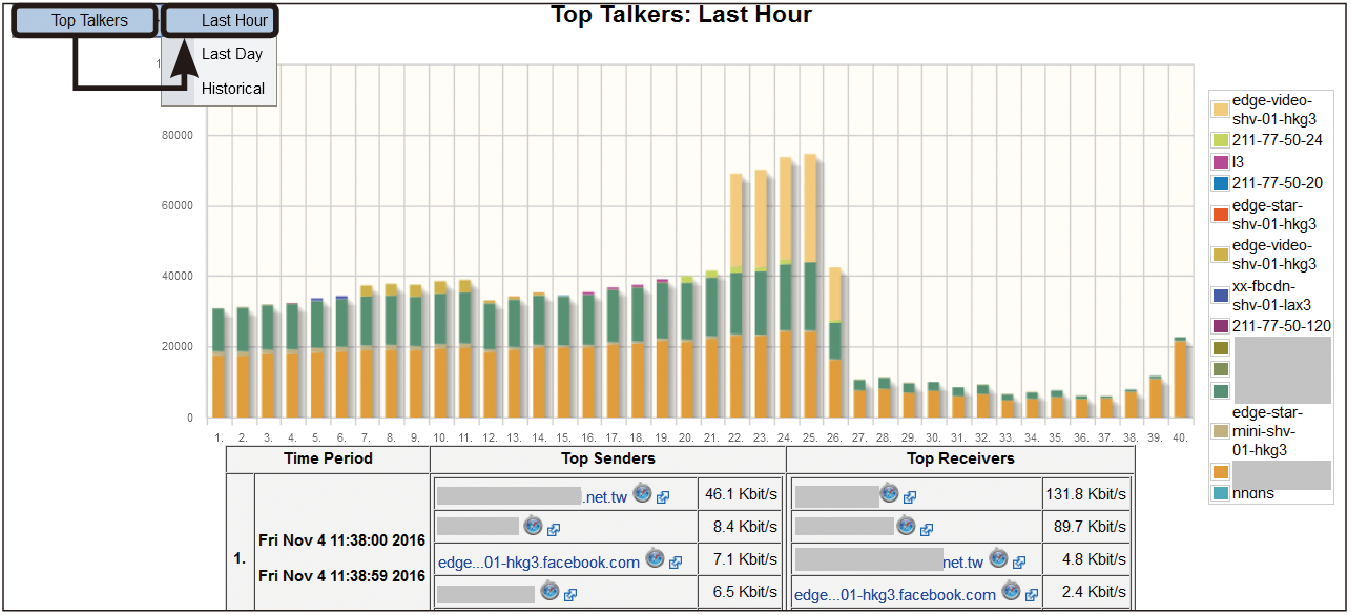1351x615 pixels.
Task: Choose Historical from the dropdown menu
Action: pyautogui.click(x=232, y=88)
